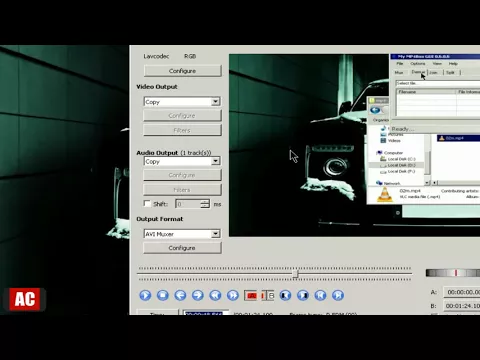Click the Select file field in MP4Box
The height and width of the screenshot is (360, 480).
point(438,83)
